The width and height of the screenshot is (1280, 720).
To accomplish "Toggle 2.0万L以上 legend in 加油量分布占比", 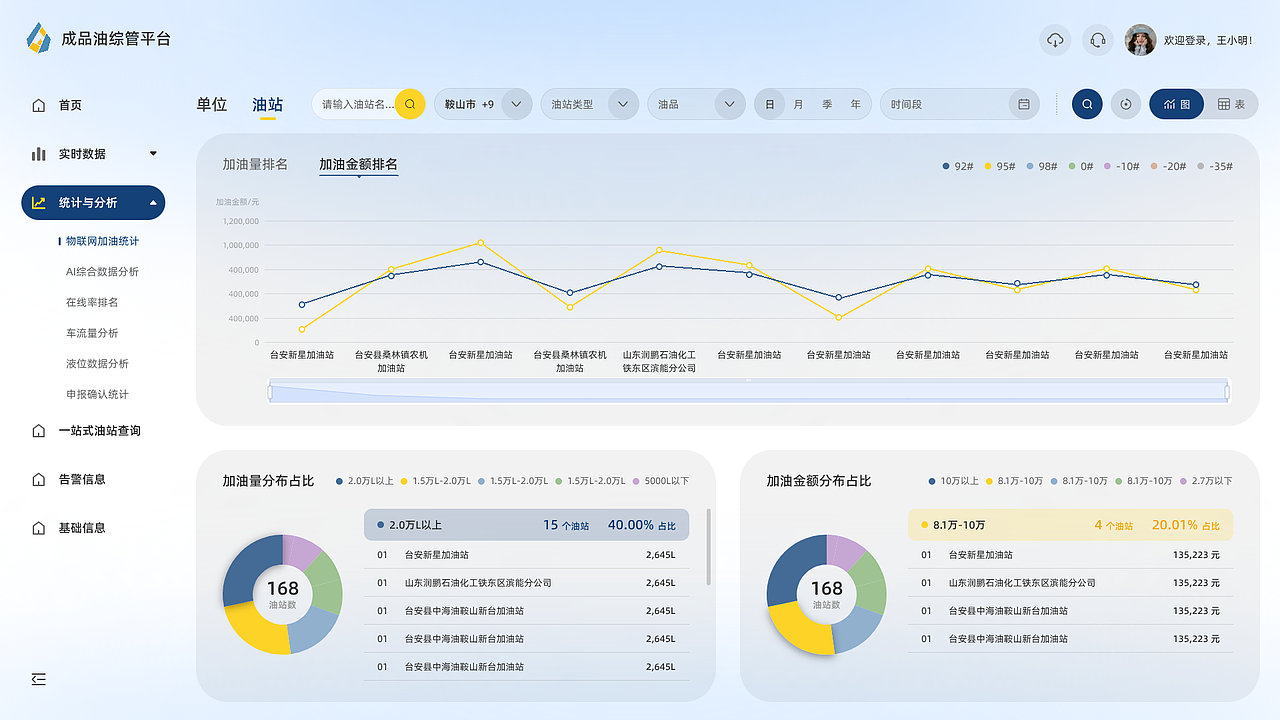I will click(364, 481).
